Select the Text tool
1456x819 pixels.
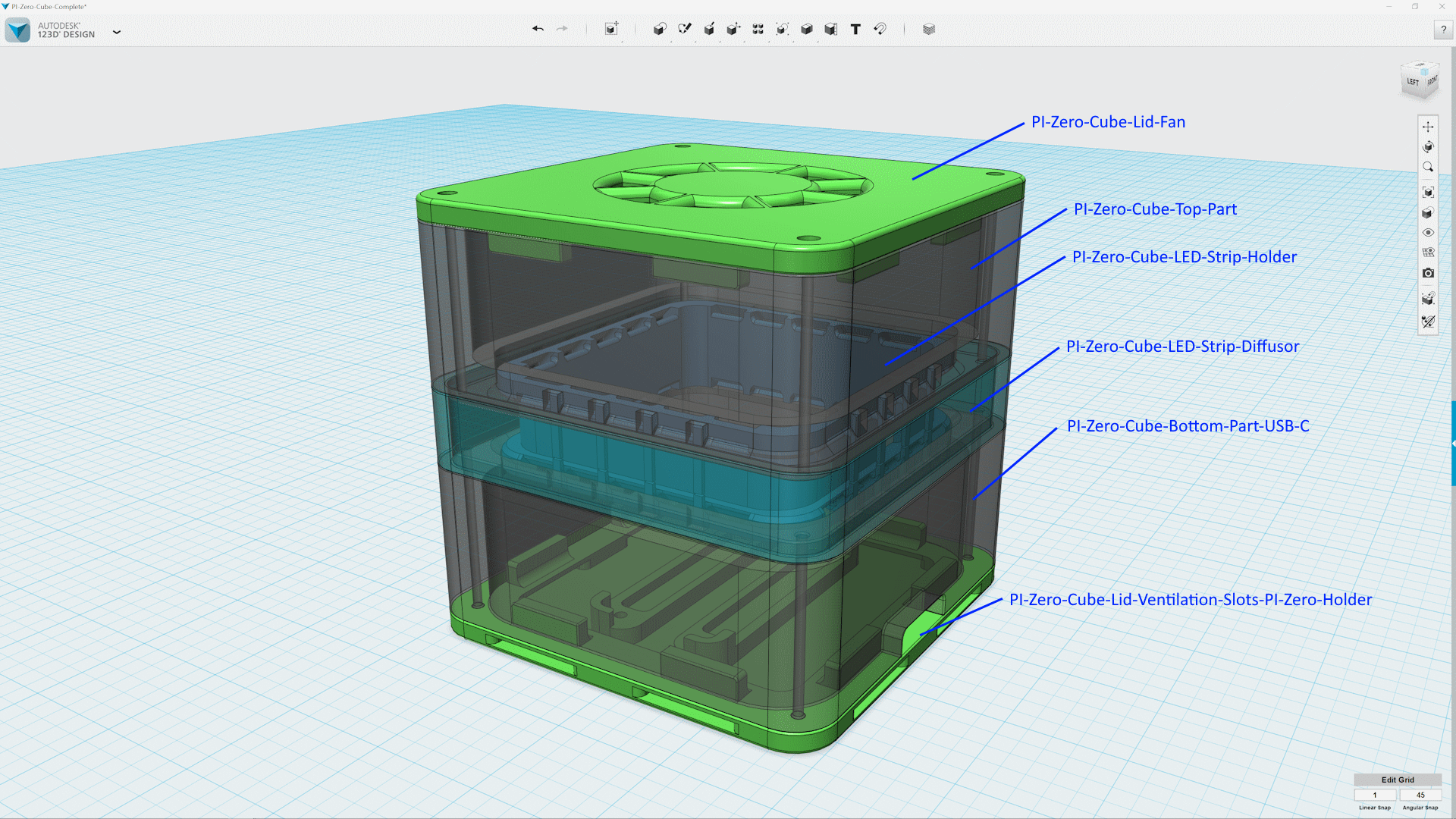[x=855, y=29]
